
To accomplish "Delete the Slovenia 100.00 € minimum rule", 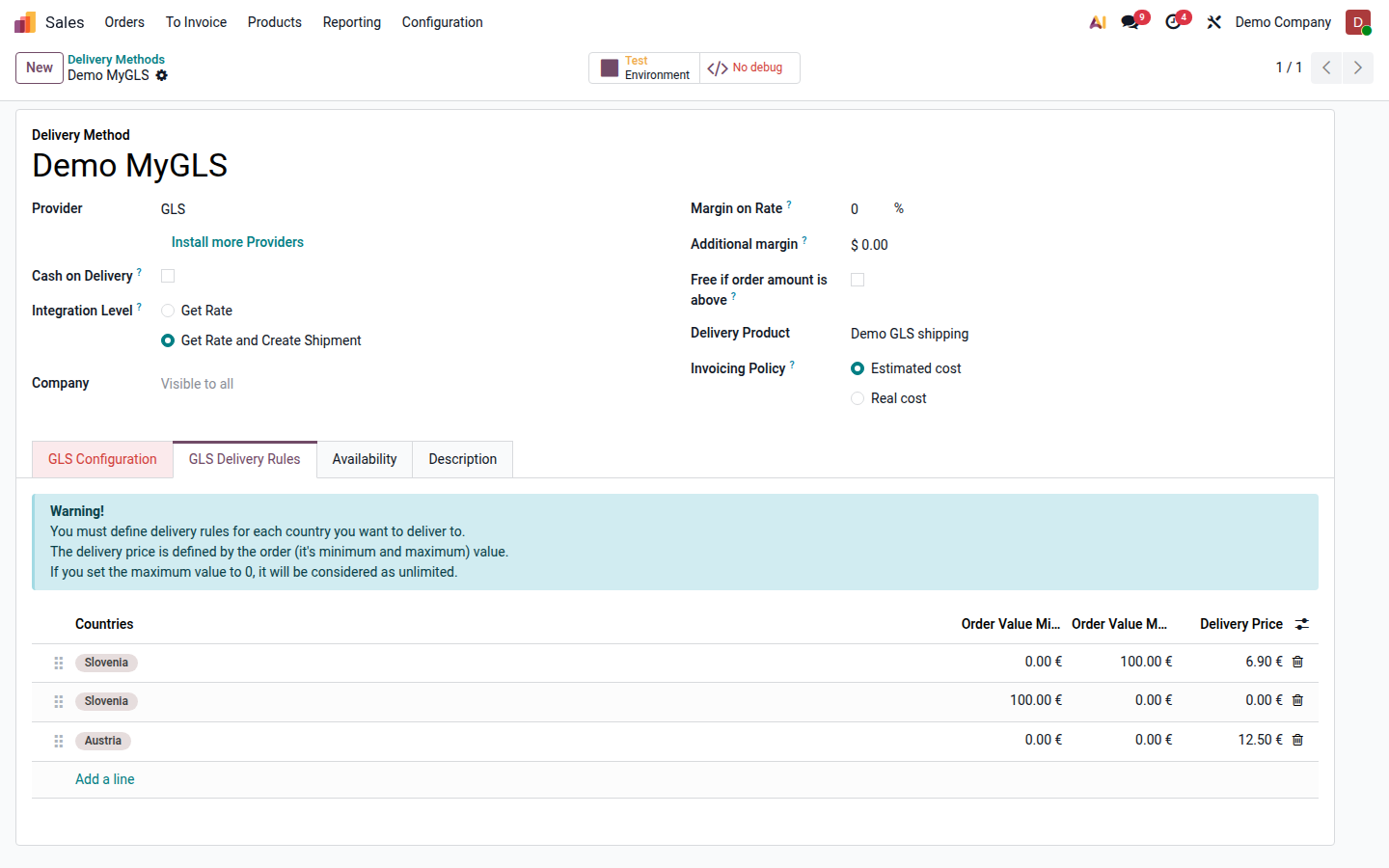I will (1297, 700).
